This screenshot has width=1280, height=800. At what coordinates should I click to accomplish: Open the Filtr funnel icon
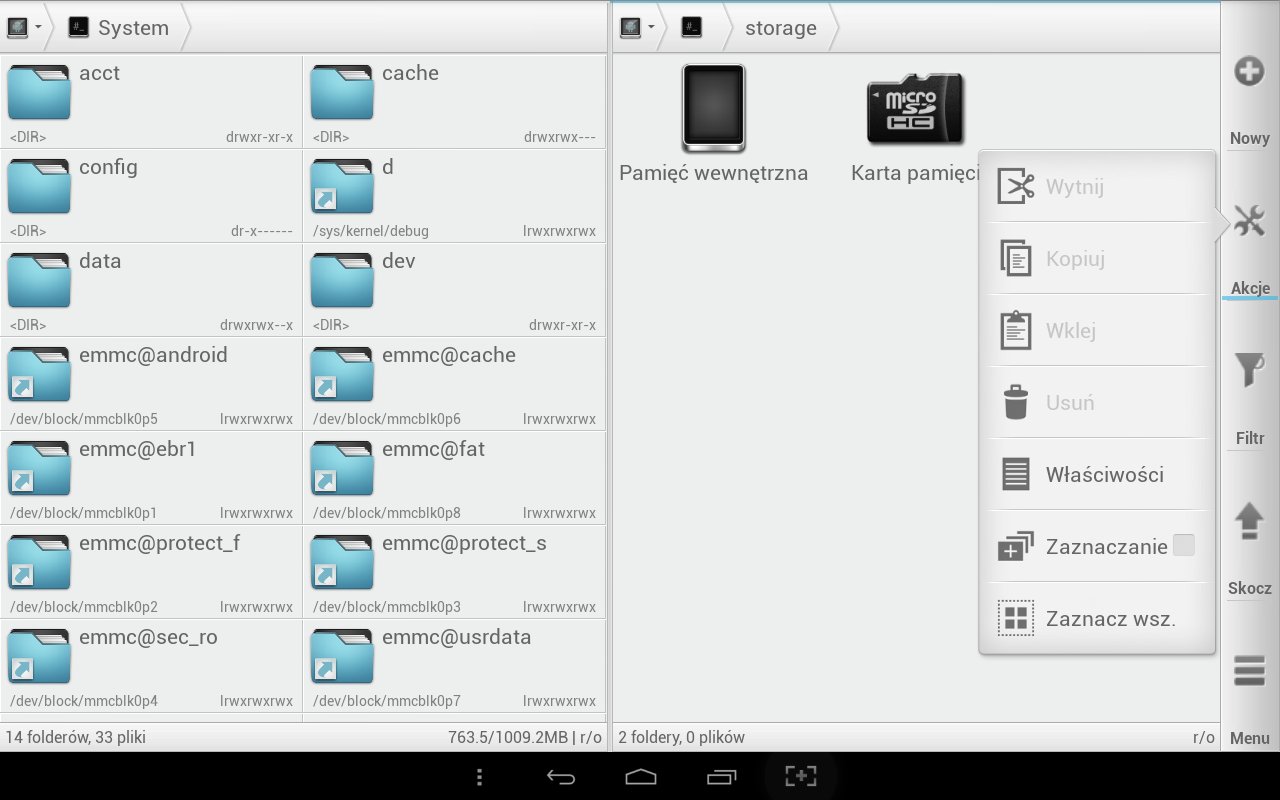click(1249, 370)
